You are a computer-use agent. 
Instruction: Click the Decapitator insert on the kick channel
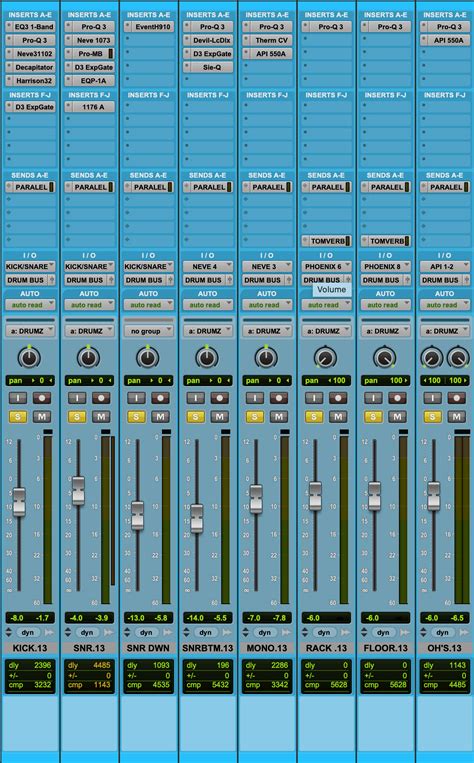point(30,67)
